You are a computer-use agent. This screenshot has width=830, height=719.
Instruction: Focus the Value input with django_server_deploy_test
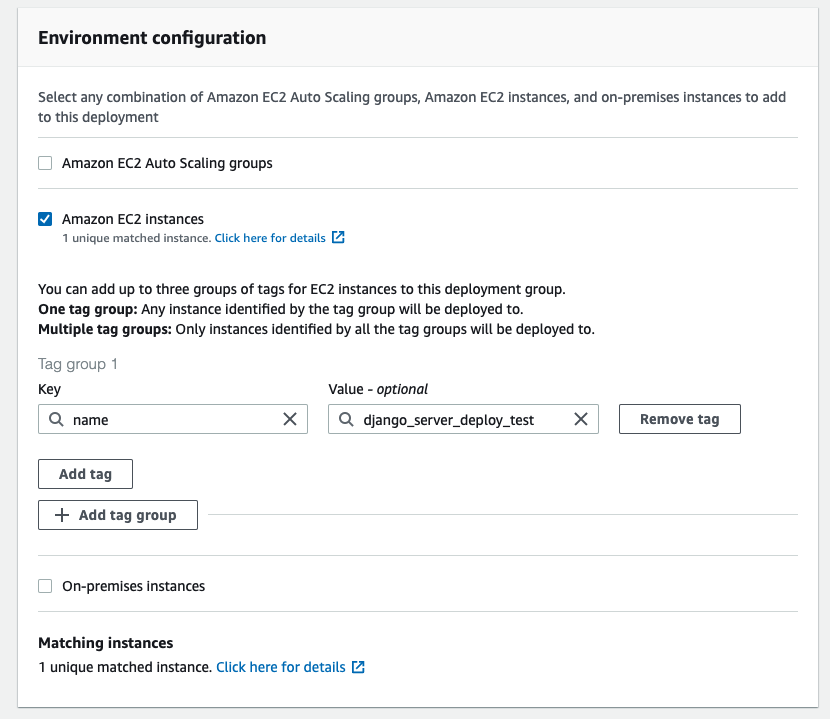[463, 419]
